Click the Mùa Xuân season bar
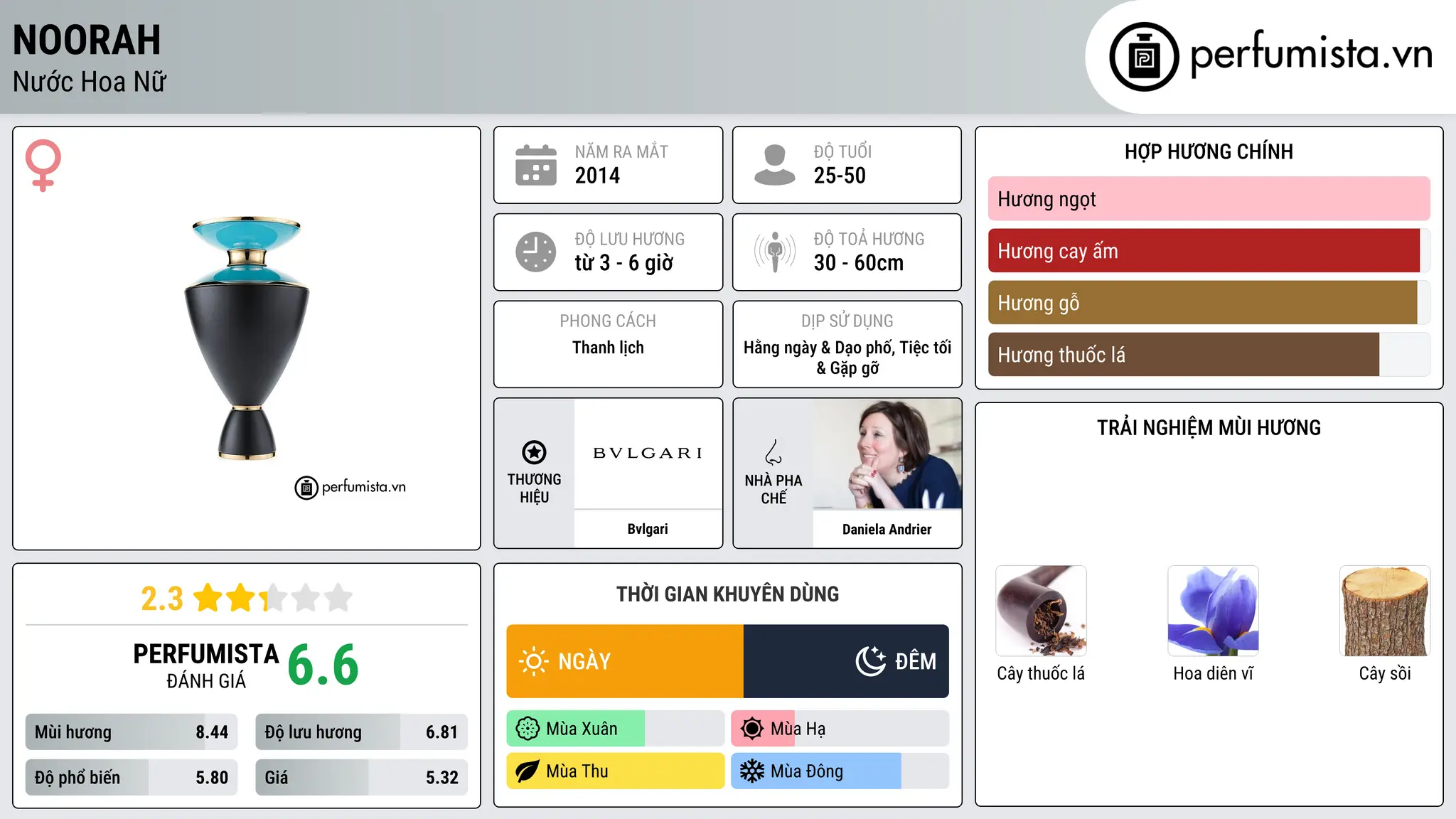1456x819 pixels. [x=616, y=729]
